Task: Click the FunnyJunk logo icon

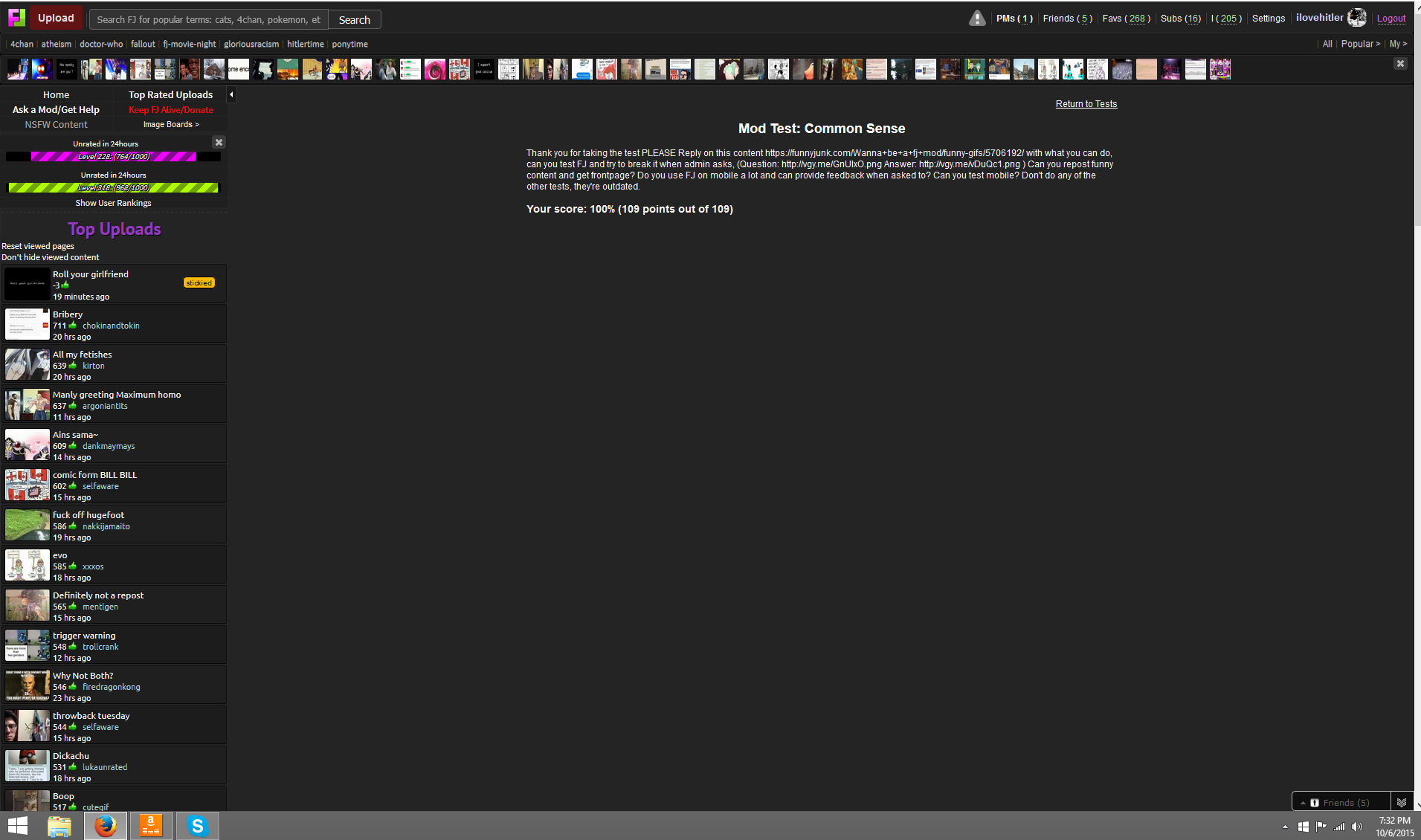Action: pos(16,18)
